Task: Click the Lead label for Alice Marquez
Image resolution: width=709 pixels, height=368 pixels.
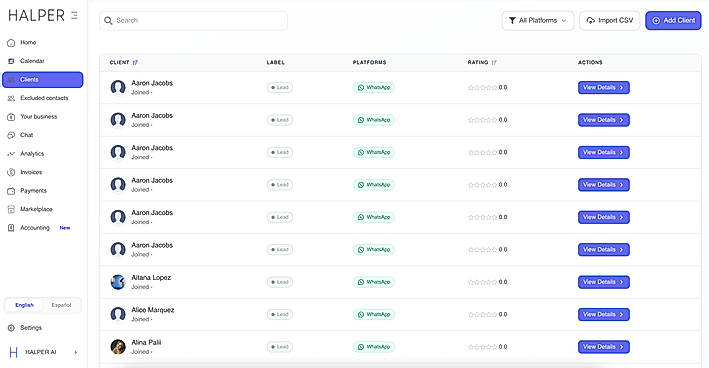Action: pyautogui.click(x=279, y=315)
